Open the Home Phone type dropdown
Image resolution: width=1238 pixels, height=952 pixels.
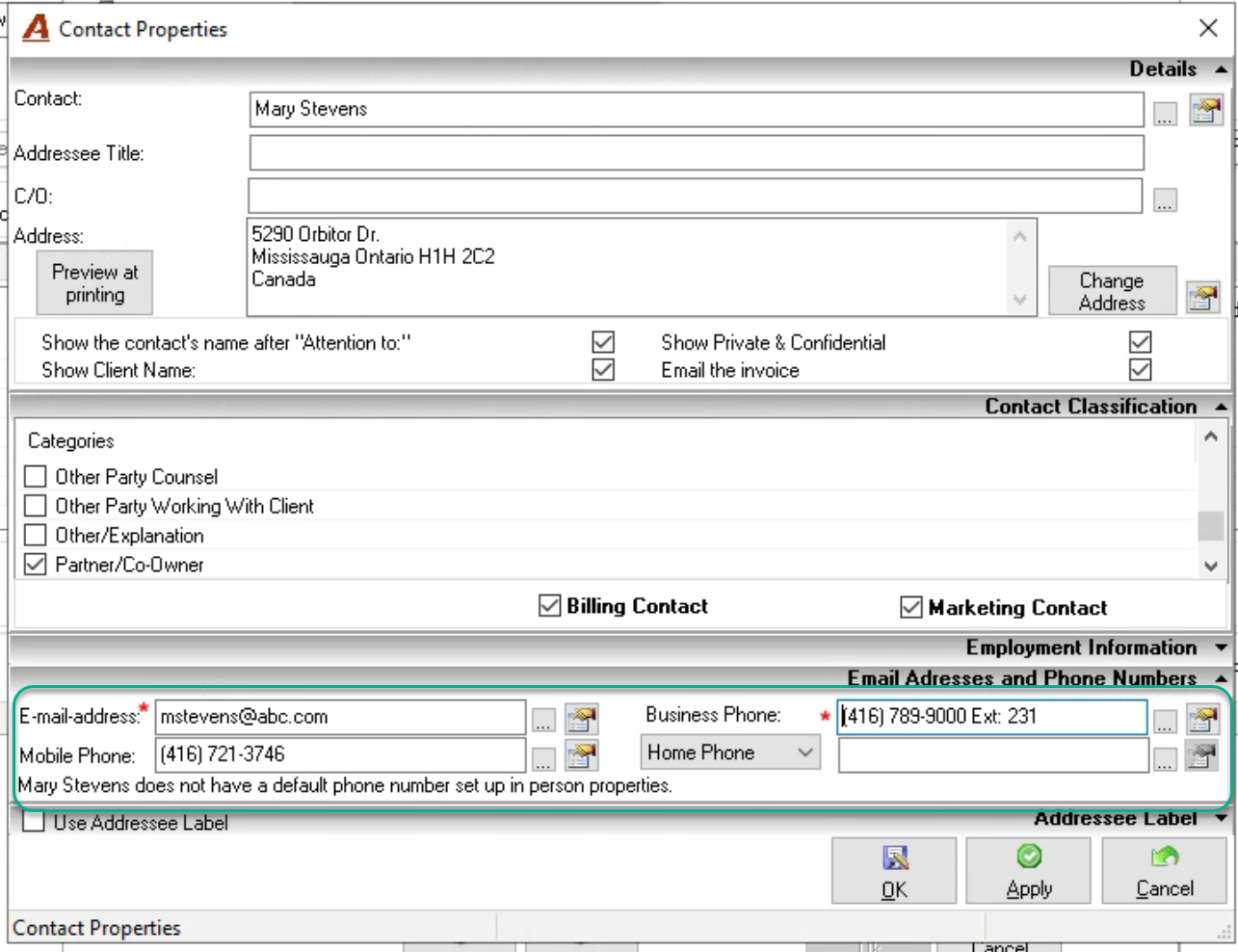coord(730,753)
